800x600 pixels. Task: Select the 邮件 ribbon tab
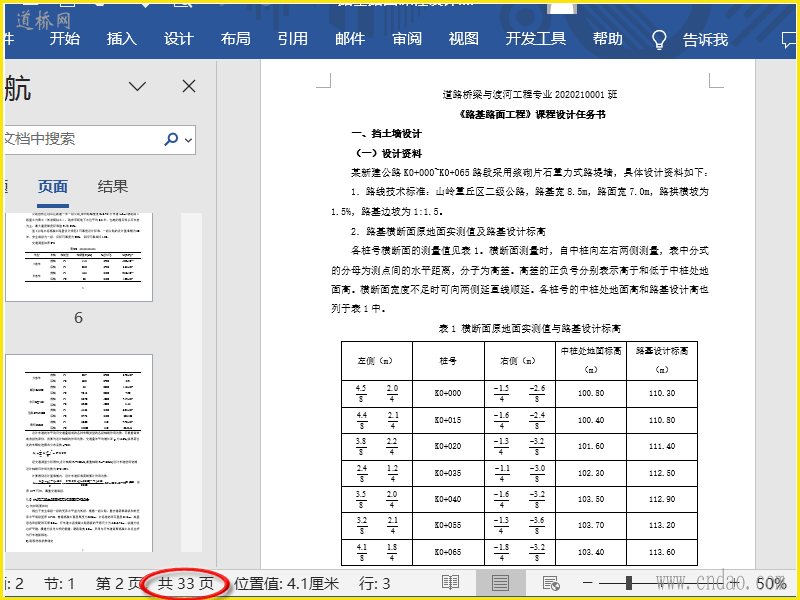click(x=350, y=39)
